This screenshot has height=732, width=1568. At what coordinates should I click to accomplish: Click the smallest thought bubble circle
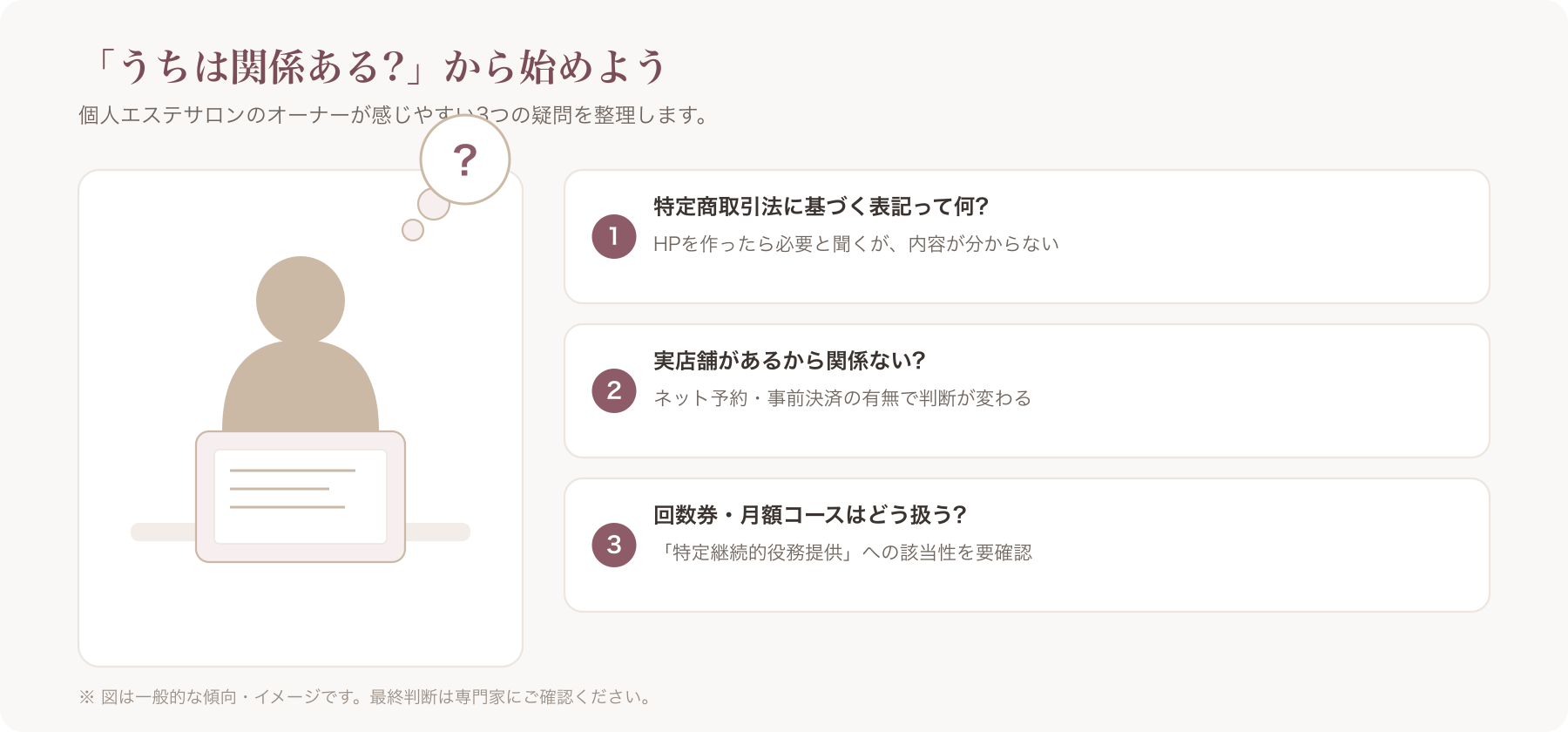pyautogui.click(x=413, y=230)
